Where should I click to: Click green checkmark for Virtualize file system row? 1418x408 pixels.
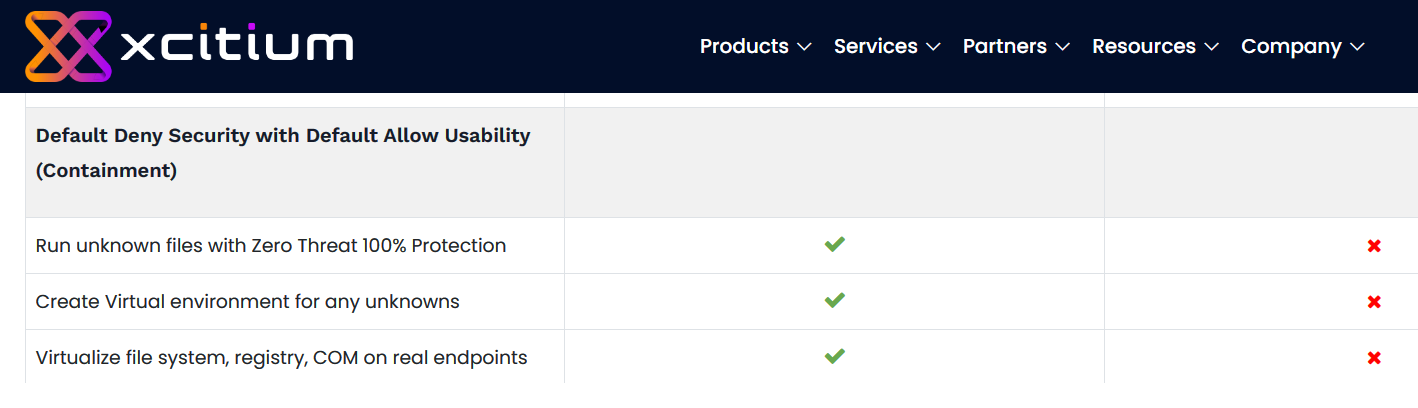(835, 356)
